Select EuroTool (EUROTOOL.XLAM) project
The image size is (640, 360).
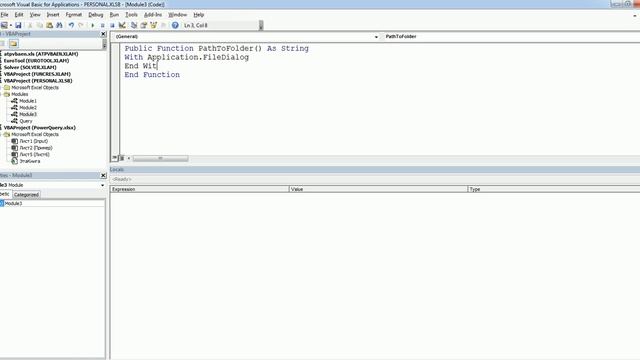click(36, 61)
